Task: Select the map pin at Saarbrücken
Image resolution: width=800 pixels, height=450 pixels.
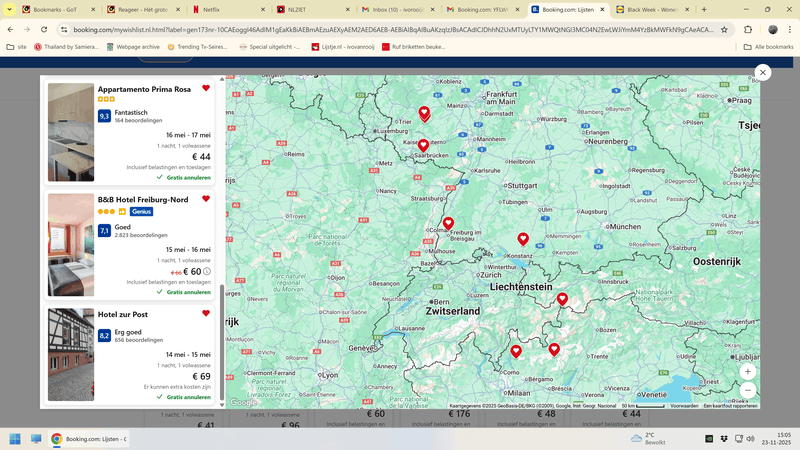Action: coord(423,145)
